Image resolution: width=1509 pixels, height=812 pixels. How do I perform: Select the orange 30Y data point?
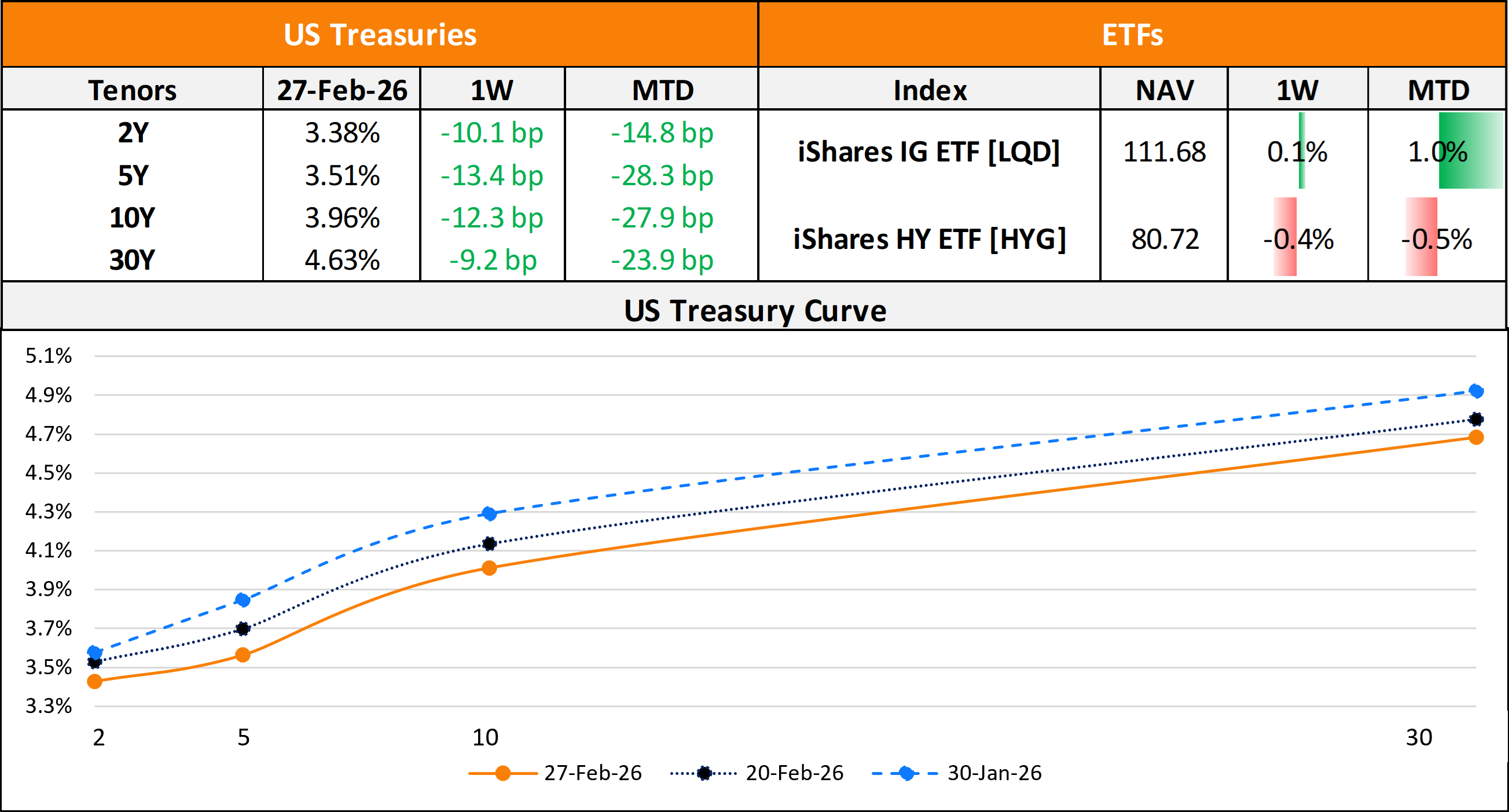click(1475, 438)
